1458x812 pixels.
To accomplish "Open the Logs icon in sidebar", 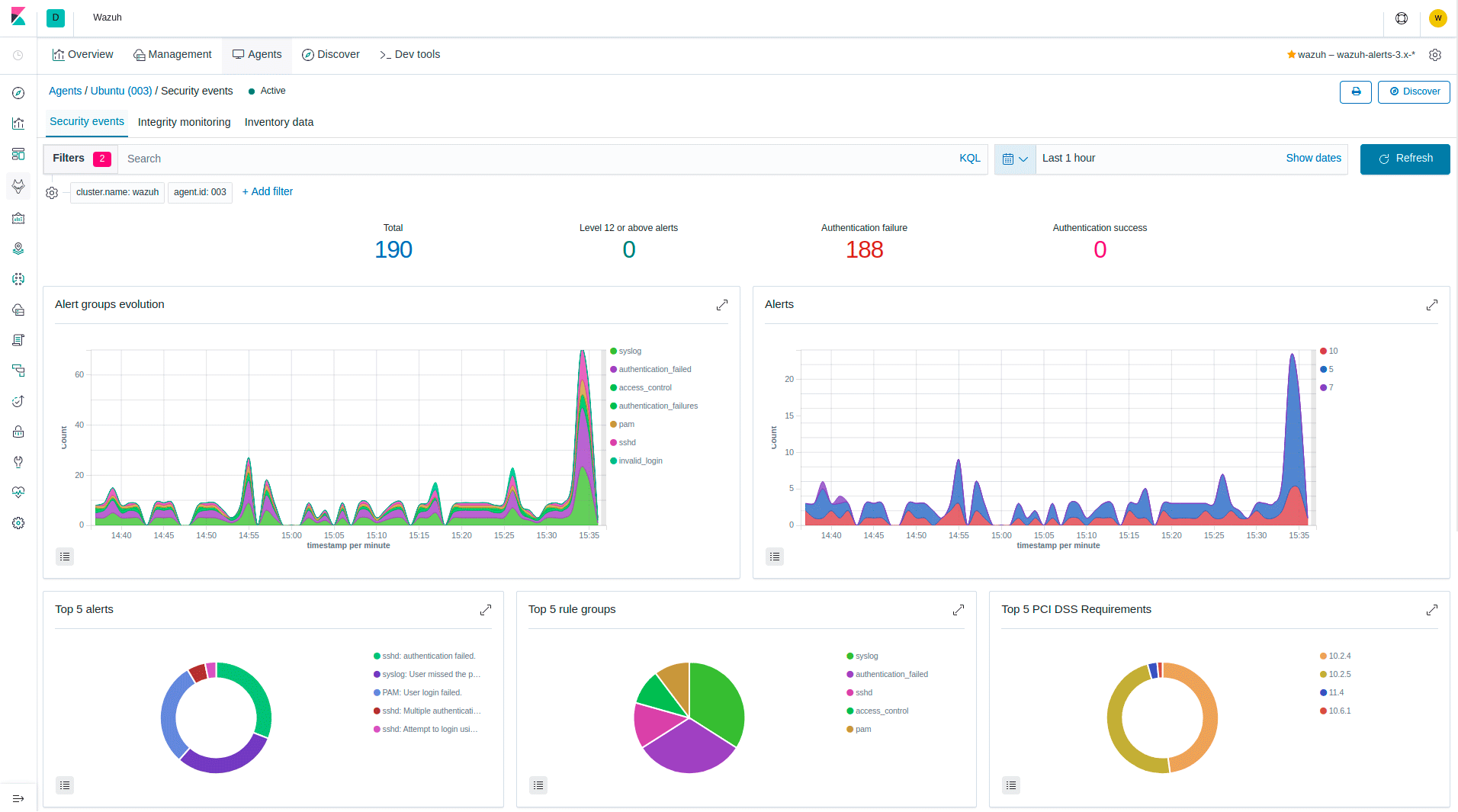I will pos(18,340).
